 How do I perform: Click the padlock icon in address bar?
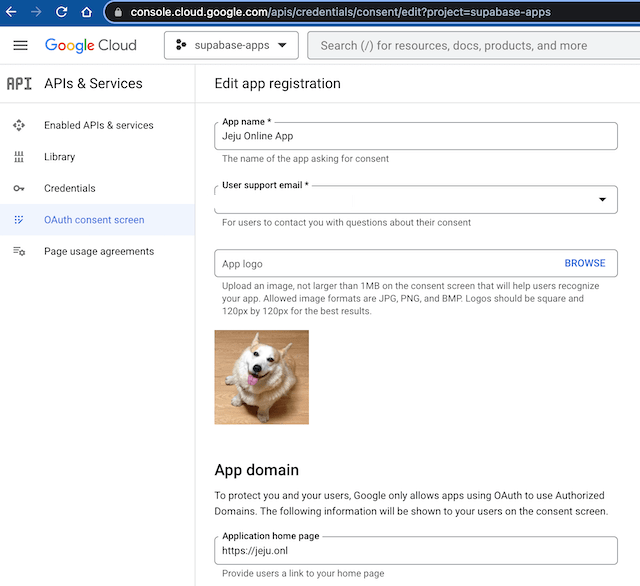coord(118,12)
